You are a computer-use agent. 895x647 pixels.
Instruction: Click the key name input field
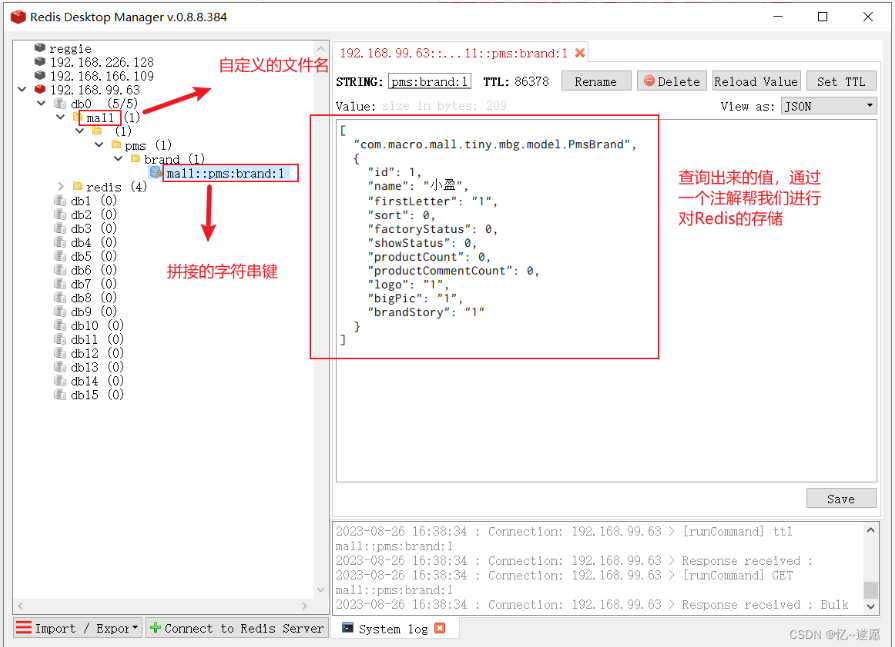point(429,82)
